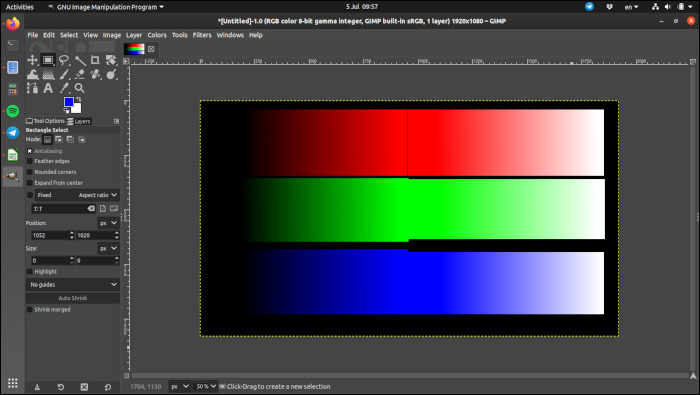
Task: Open image menu button at ruler corner
Action: click(126, 61)
